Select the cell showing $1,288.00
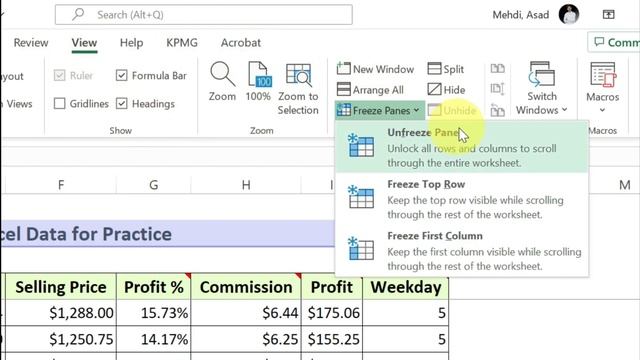The width and height of the screenshot is (640, 360). pos(61,313)
